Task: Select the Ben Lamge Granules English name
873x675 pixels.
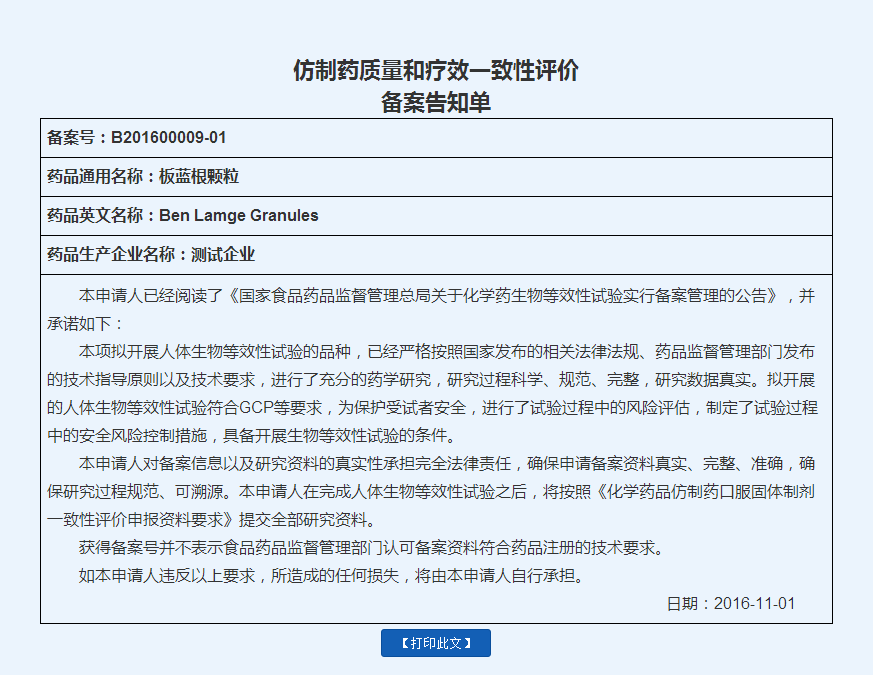Action: 238,216
